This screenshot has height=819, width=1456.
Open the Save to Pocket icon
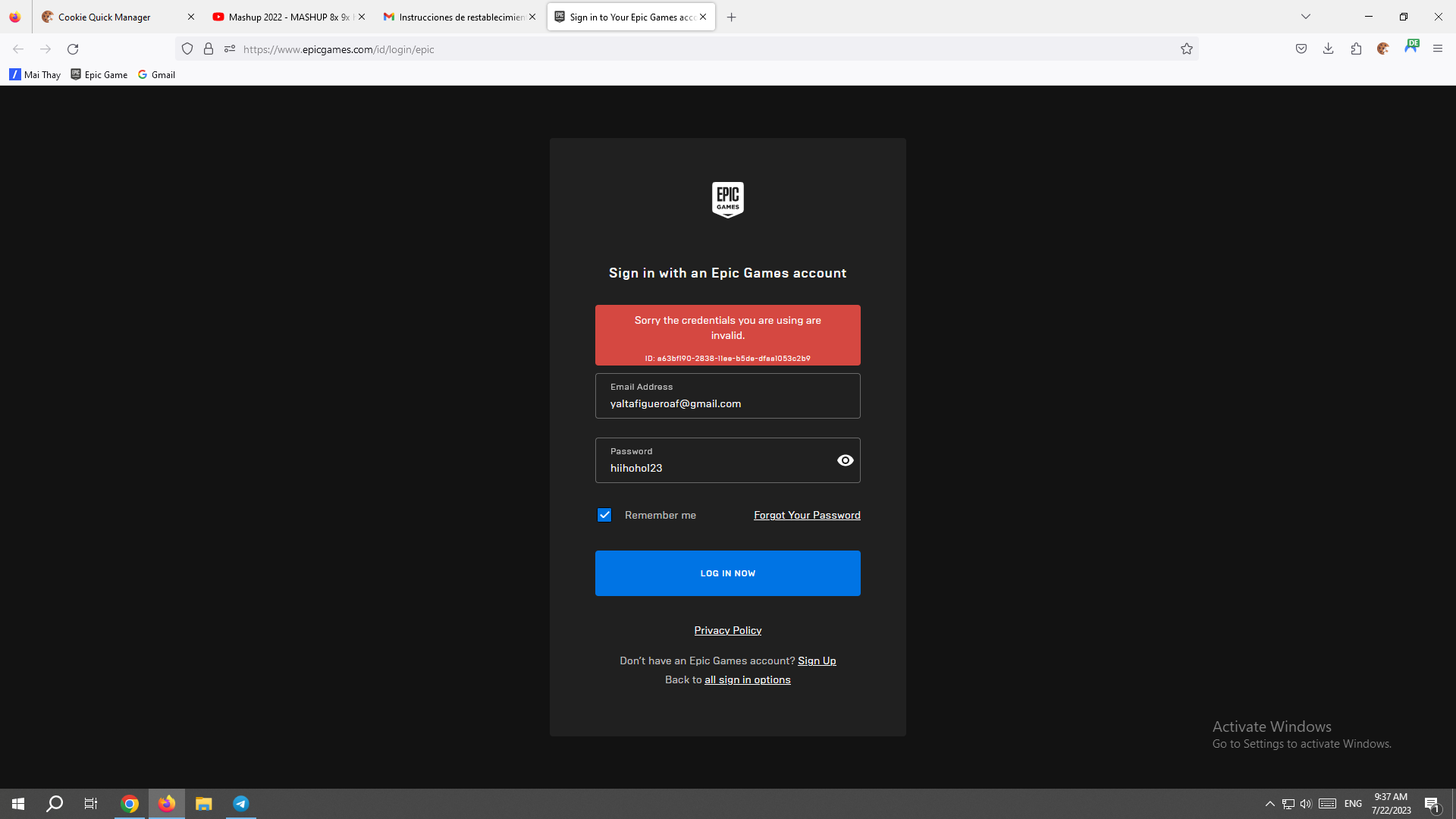pyautogui.click(x=1301, y=49)
